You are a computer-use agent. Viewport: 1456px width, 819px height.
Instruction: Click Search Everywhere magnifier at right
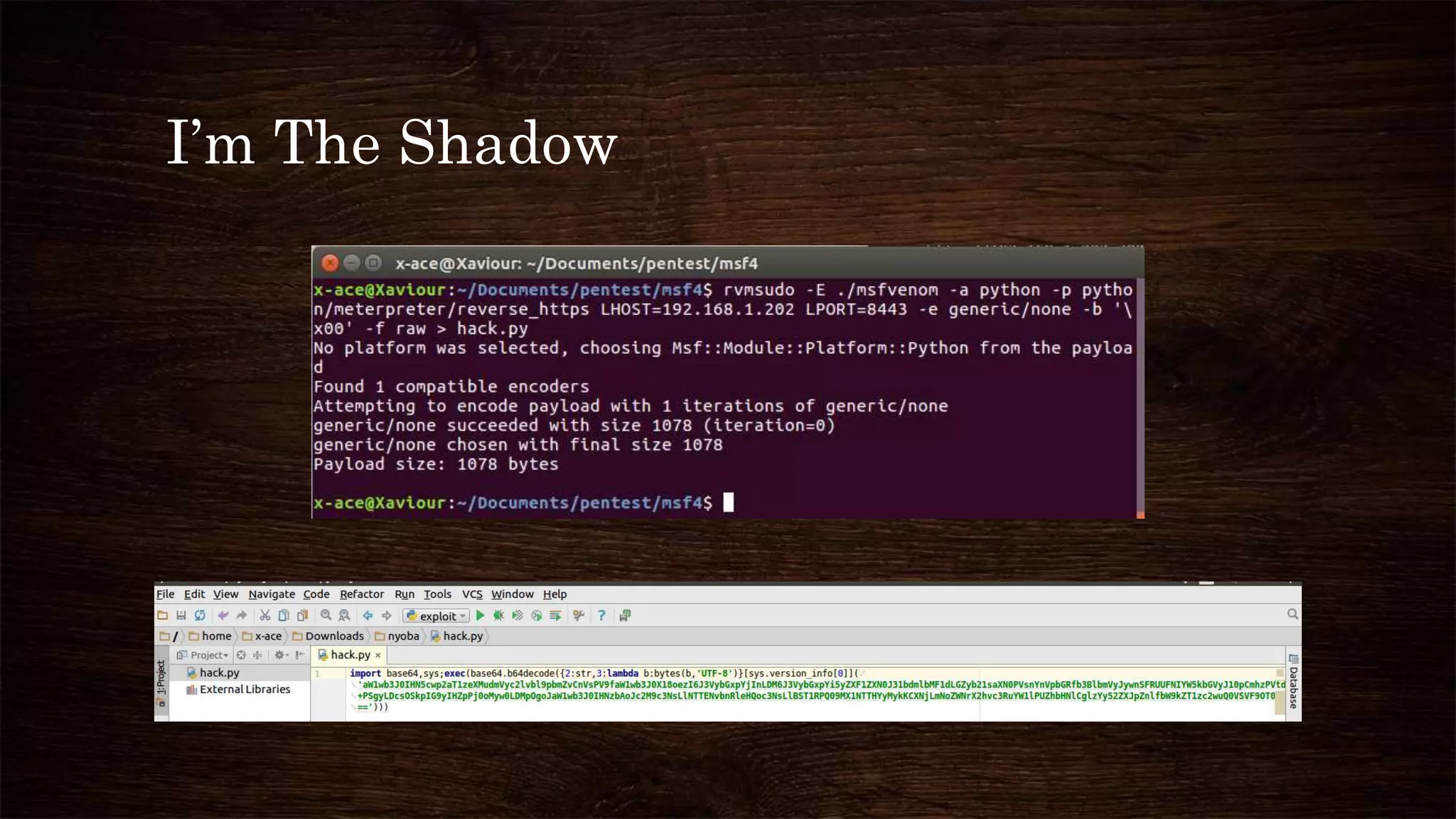tap(1292, 614)
